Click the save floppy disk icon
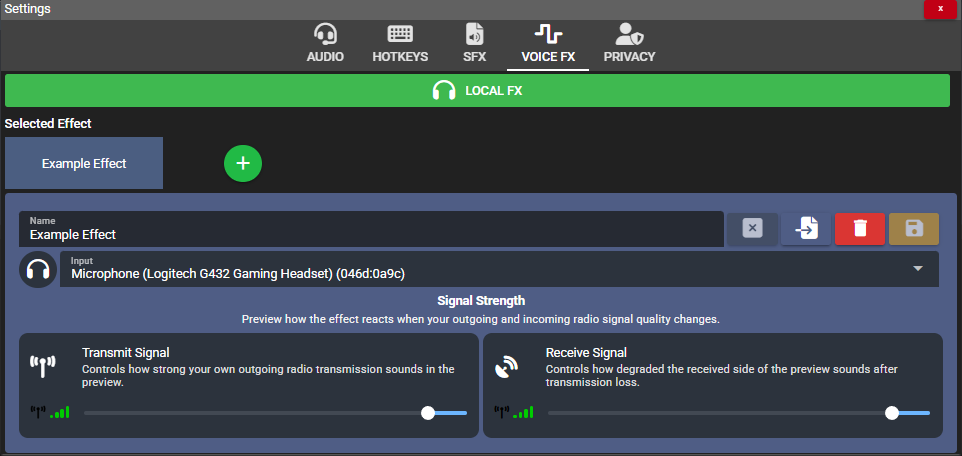 913,229
